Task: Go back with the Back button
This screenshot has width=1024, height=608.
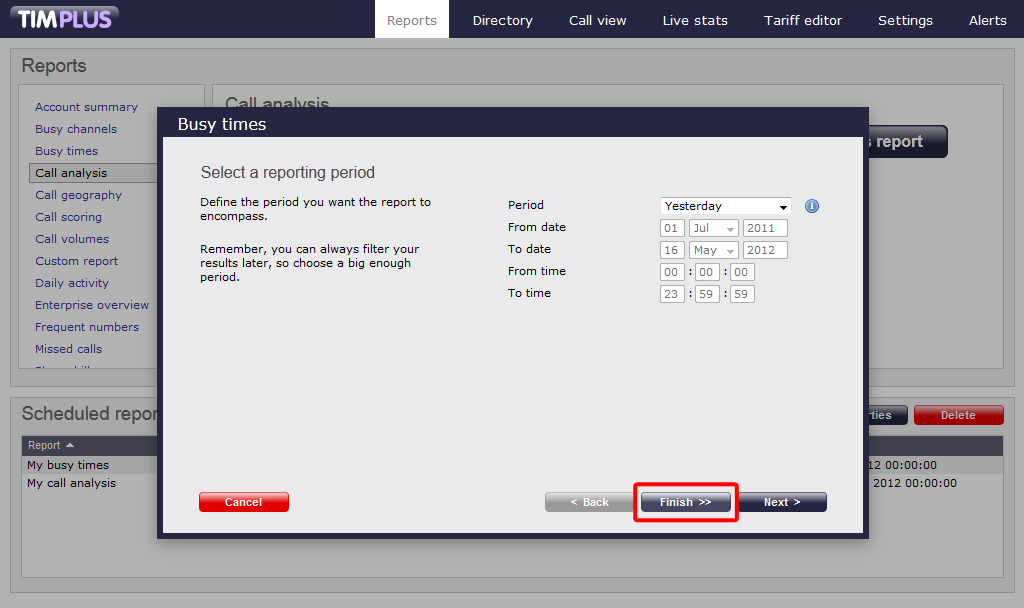Action: point(589,502)
